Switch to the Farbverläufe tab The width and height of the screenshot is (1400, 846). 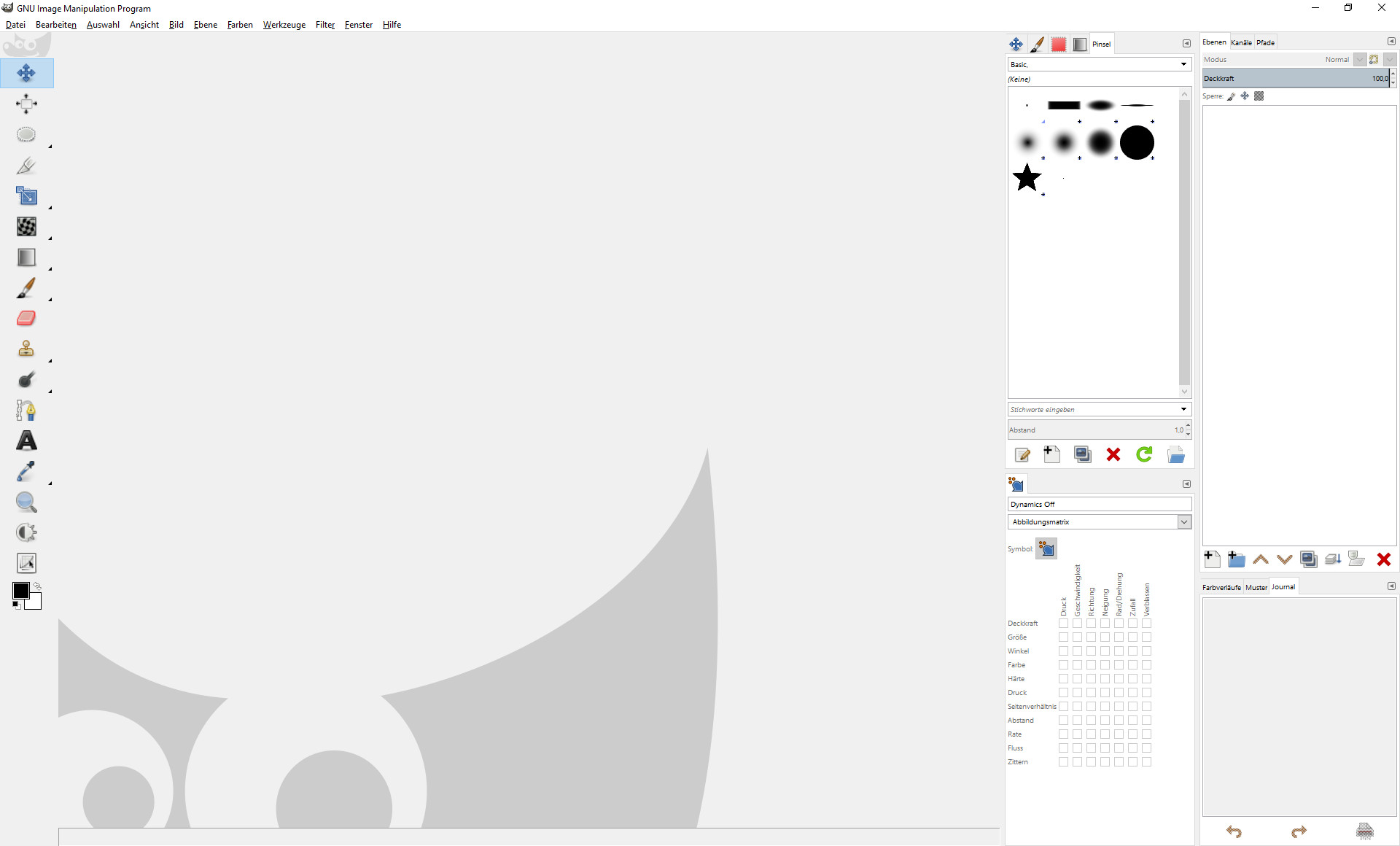coord(1221,587)
